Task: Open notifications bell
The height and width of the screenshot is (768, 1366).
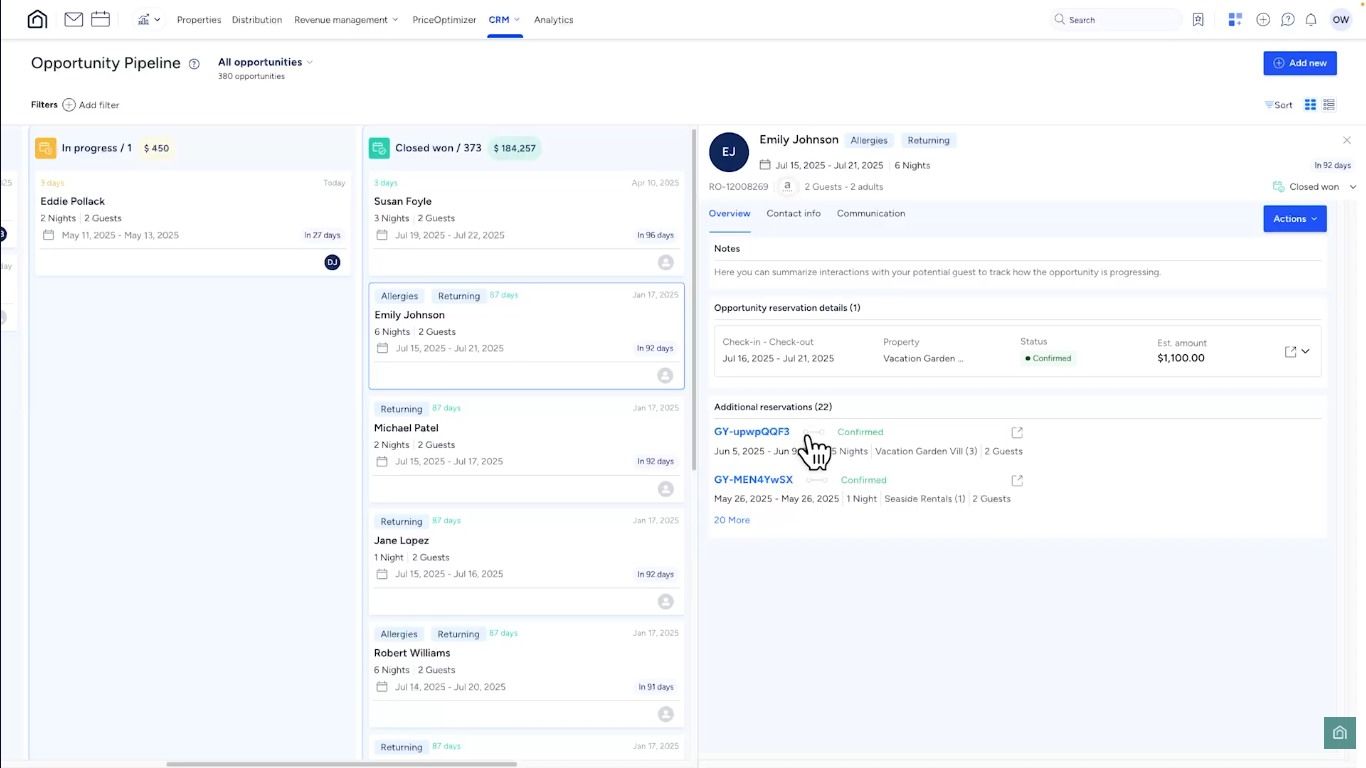Action: [x=1311, y=20]
